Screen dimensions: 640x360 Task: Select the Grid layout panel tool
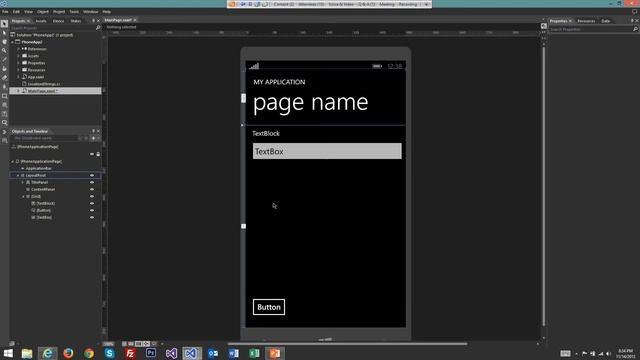point(4,105)
